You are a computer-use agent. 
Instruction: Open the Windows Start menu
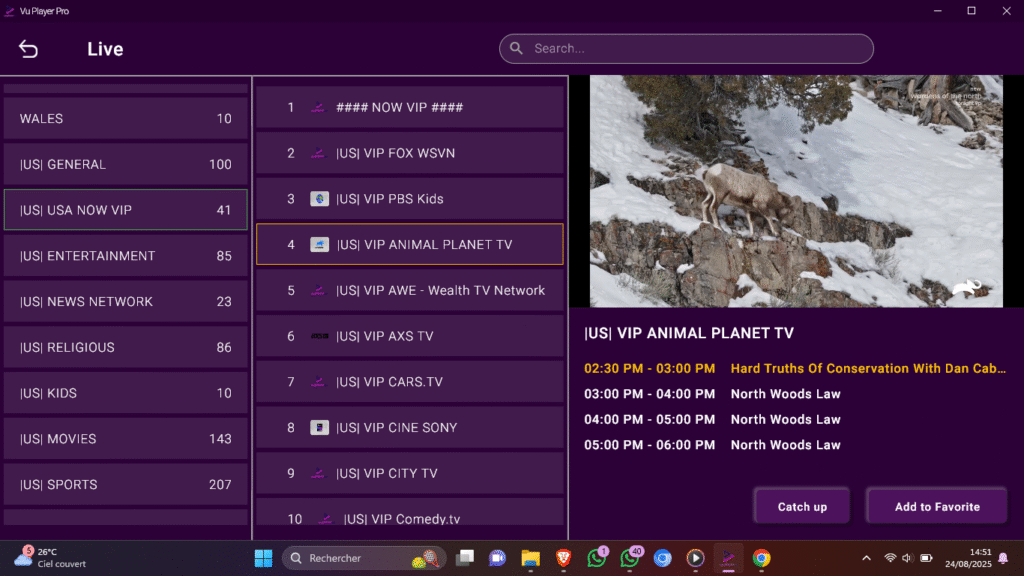coord(263,558)
